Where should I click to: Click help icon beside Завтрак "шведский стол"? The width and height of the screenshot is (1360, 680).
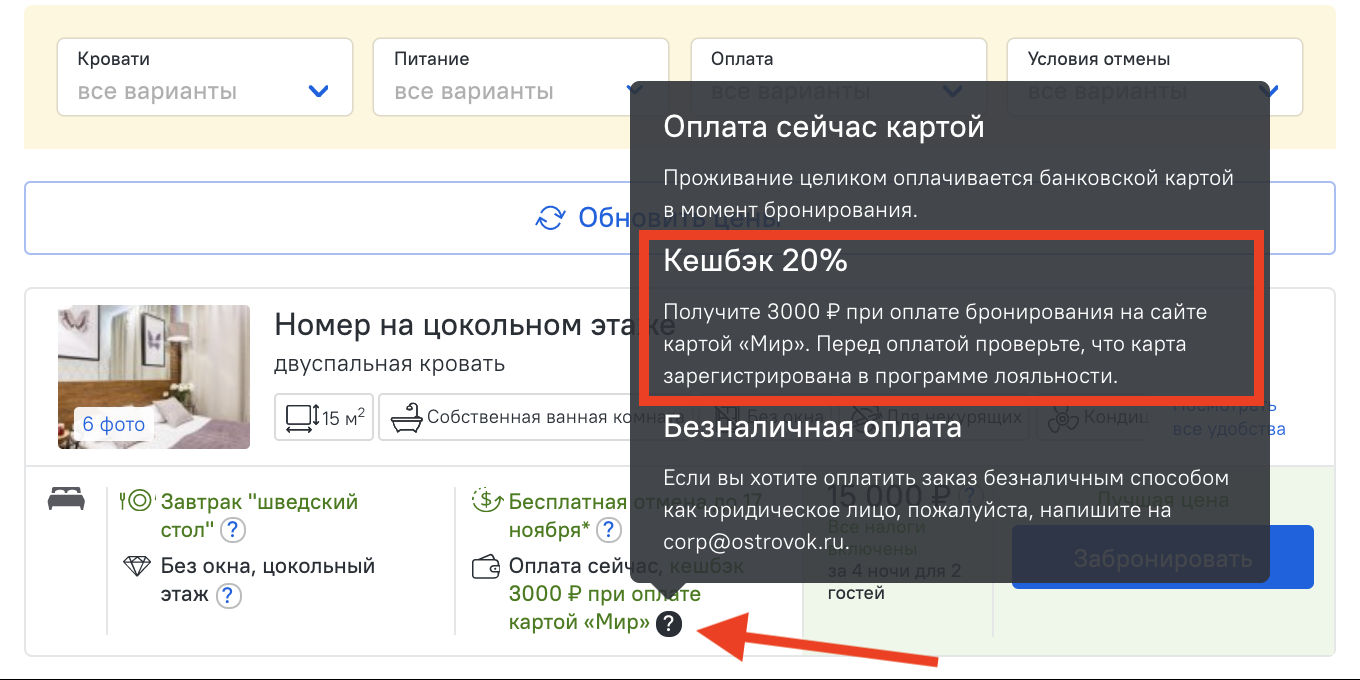[232, 529]
